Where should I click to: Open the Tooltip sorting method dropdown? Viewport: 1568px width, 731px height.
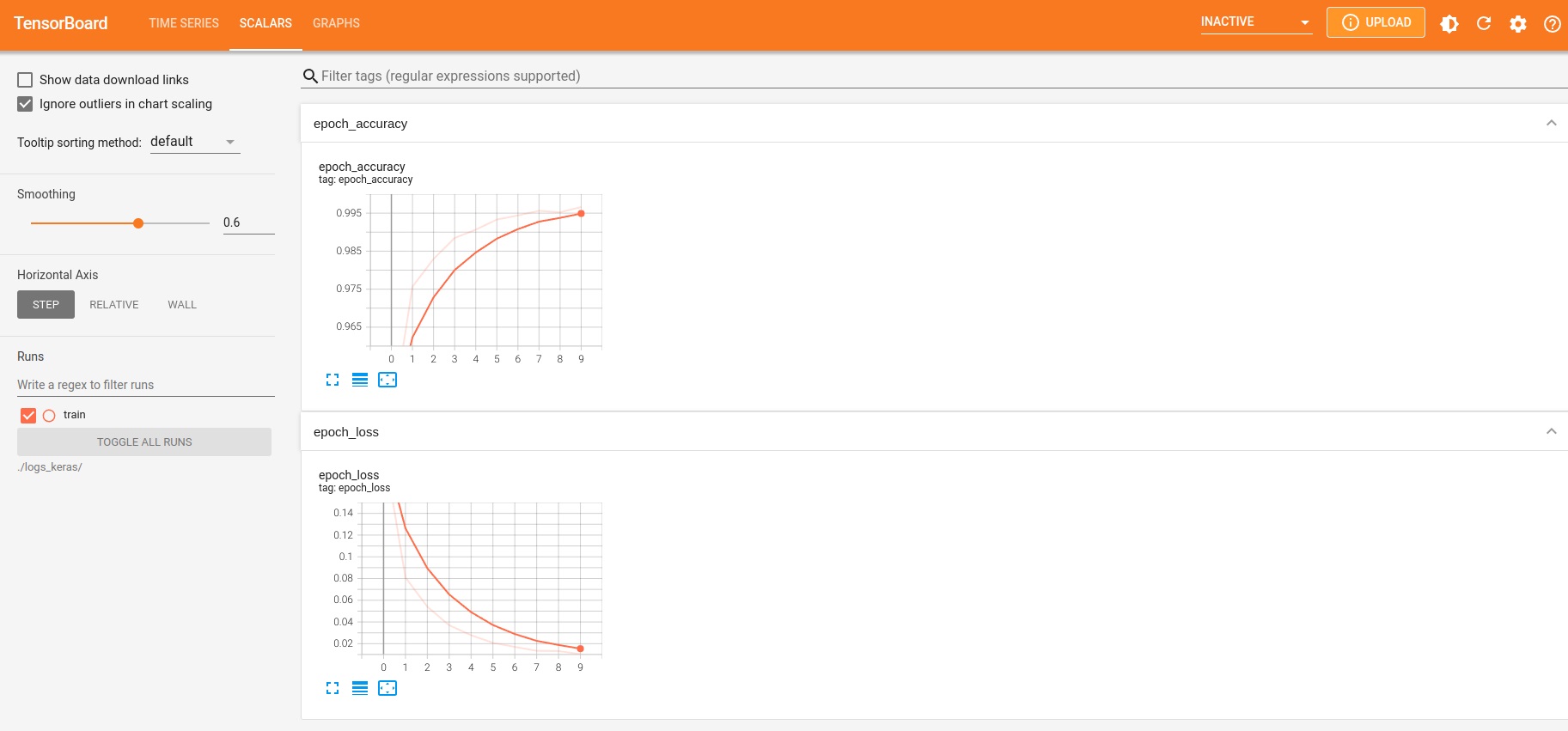tap(195, 142)
